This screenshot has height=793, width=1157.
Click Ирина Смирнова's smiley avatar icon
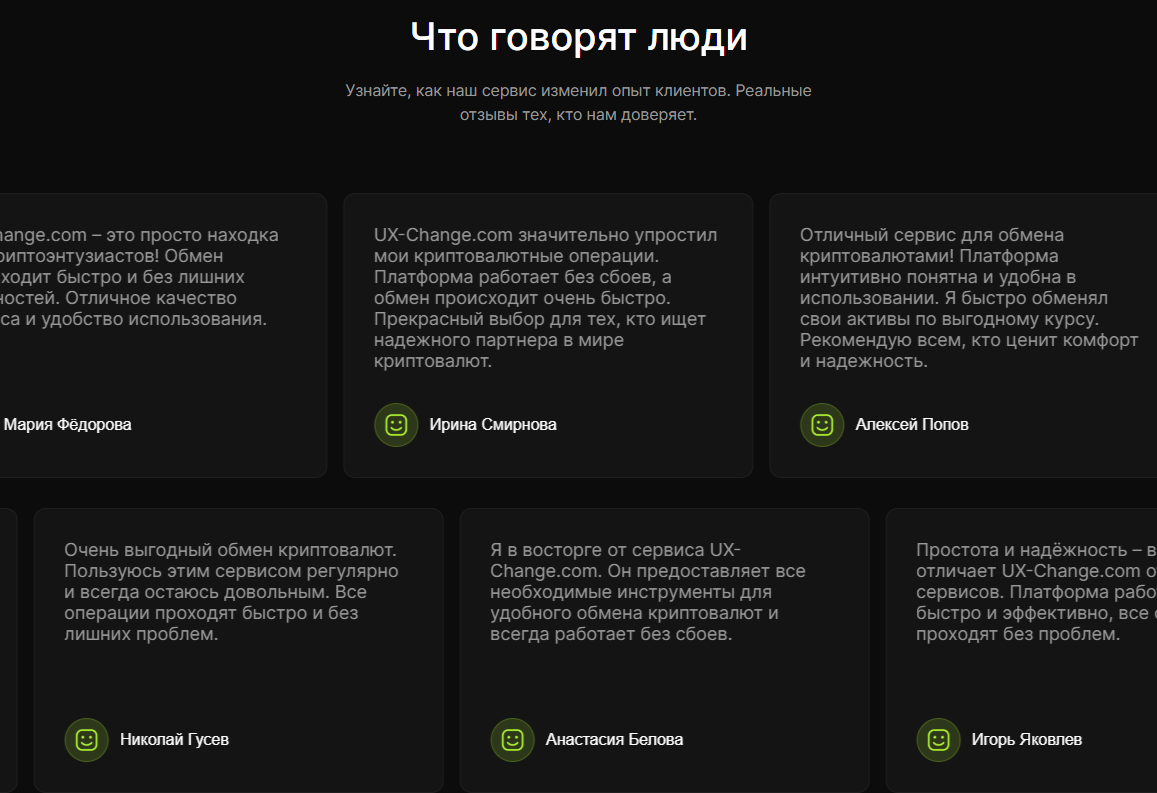tap(396, 425)
